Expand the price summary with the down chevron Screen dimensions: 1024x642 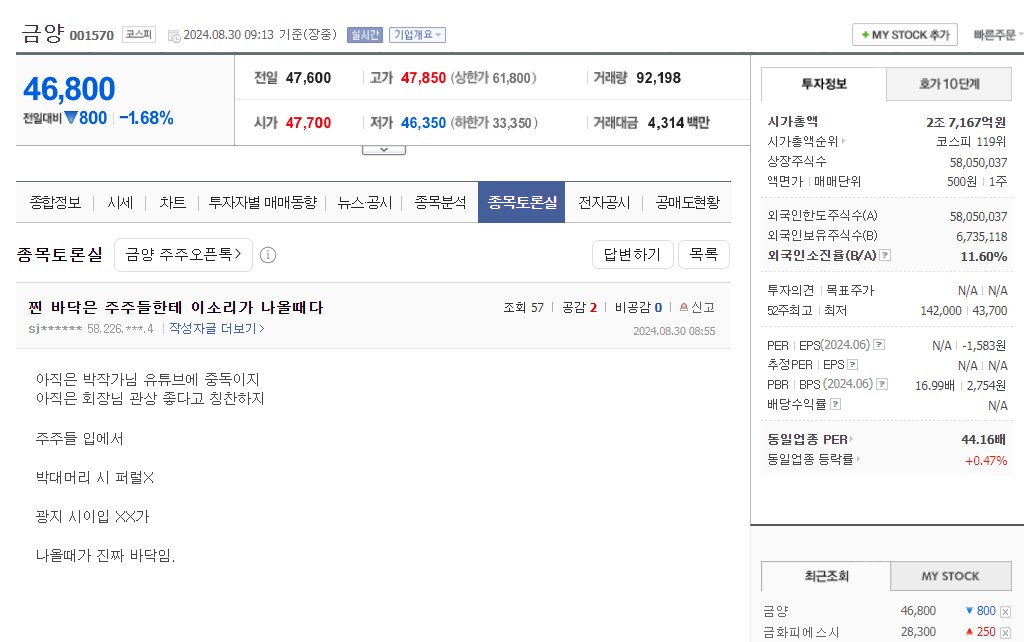point(383,149)
